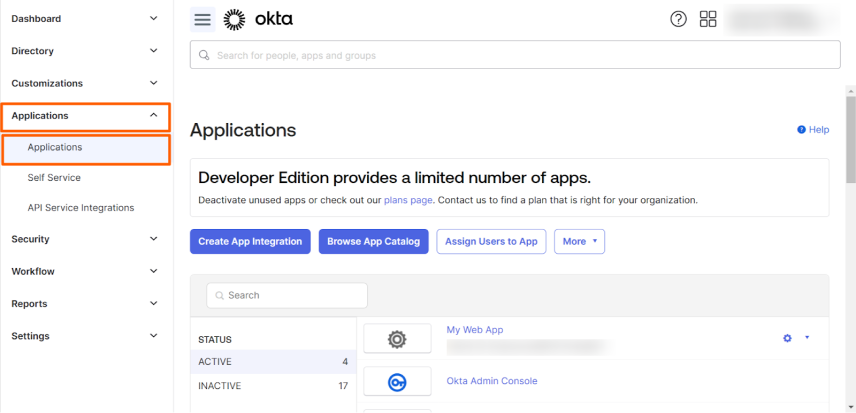Open Customizations menu label
The image size is (856, 413).
click(47, 83)
